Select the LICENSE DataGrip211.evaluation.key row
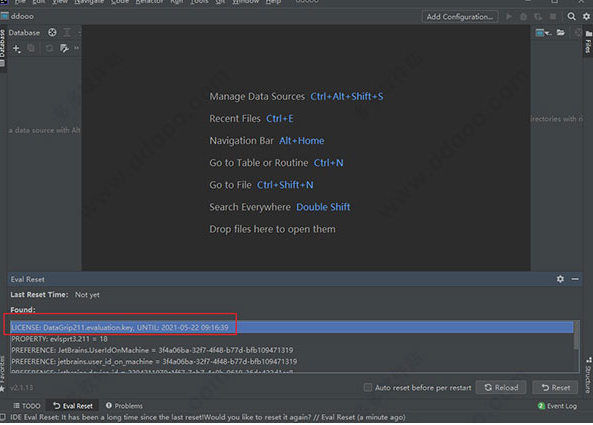 (x=292, y=327)
